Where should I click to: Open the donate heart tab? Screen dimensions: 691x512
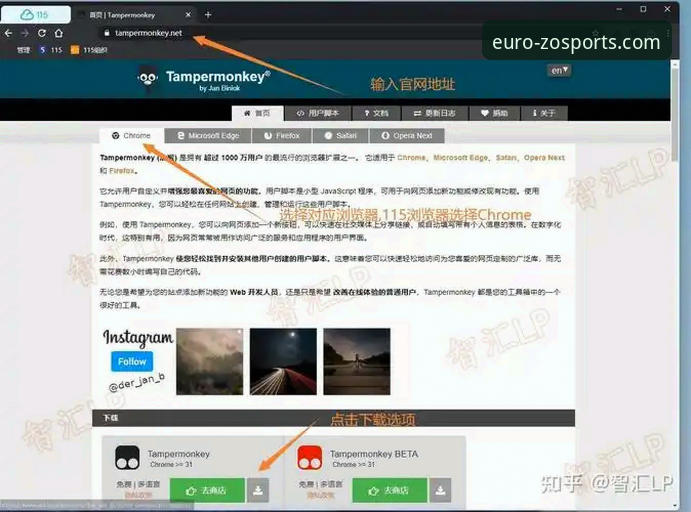point(494,113)
